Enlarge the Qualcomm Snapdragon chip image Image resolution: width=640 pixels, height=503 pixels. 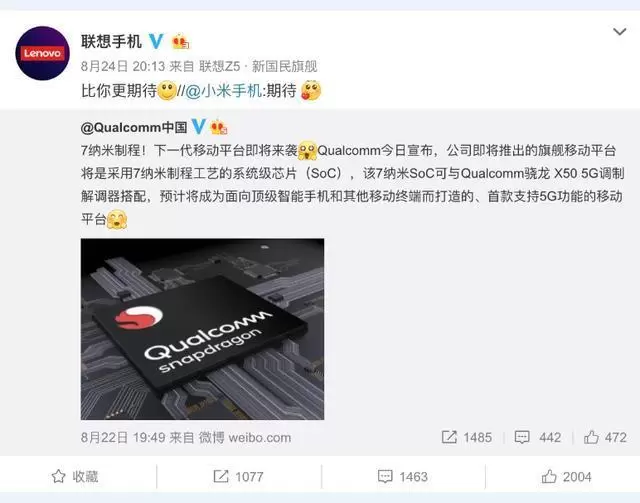202,329
